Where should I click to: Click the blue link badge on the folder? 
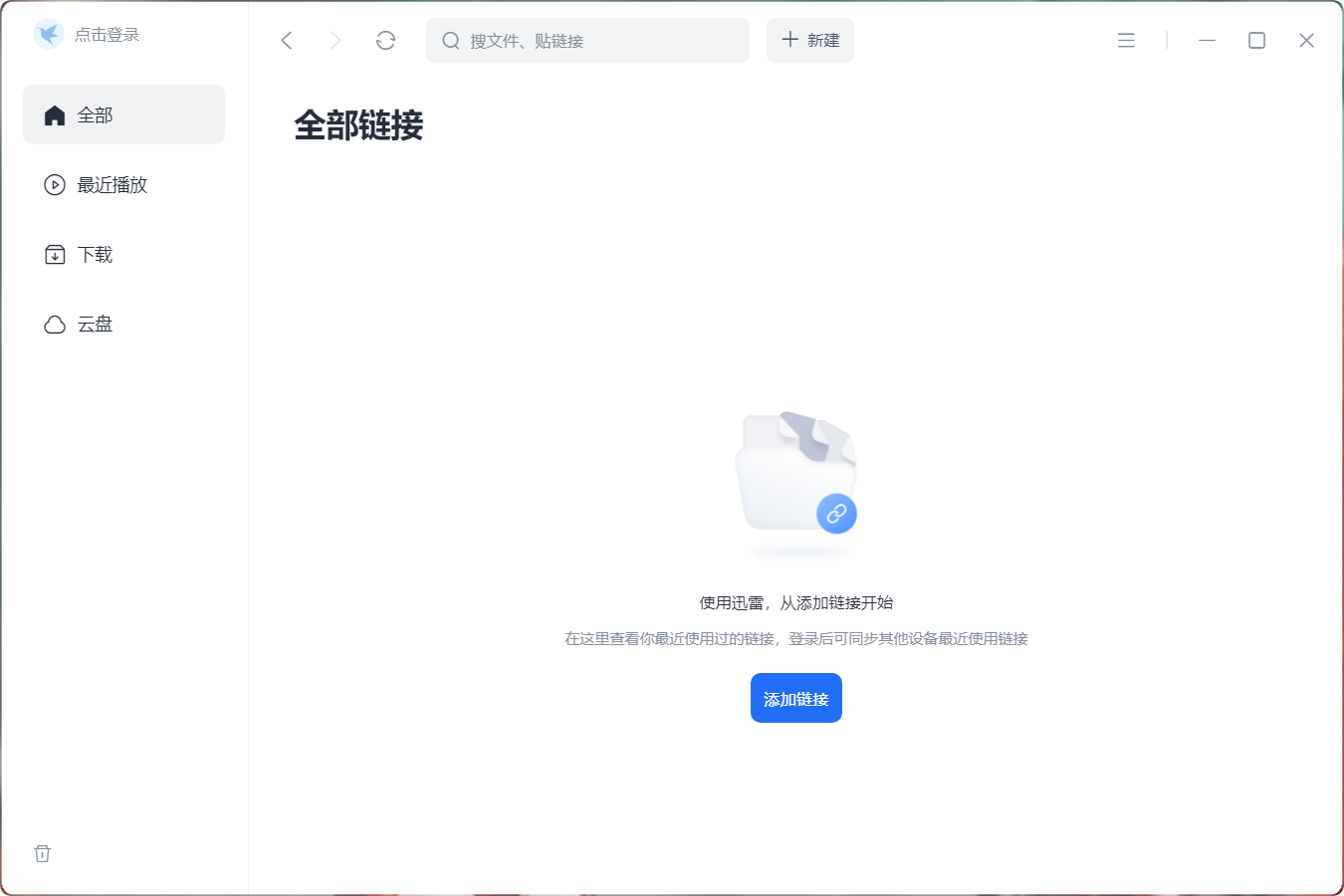836,514
